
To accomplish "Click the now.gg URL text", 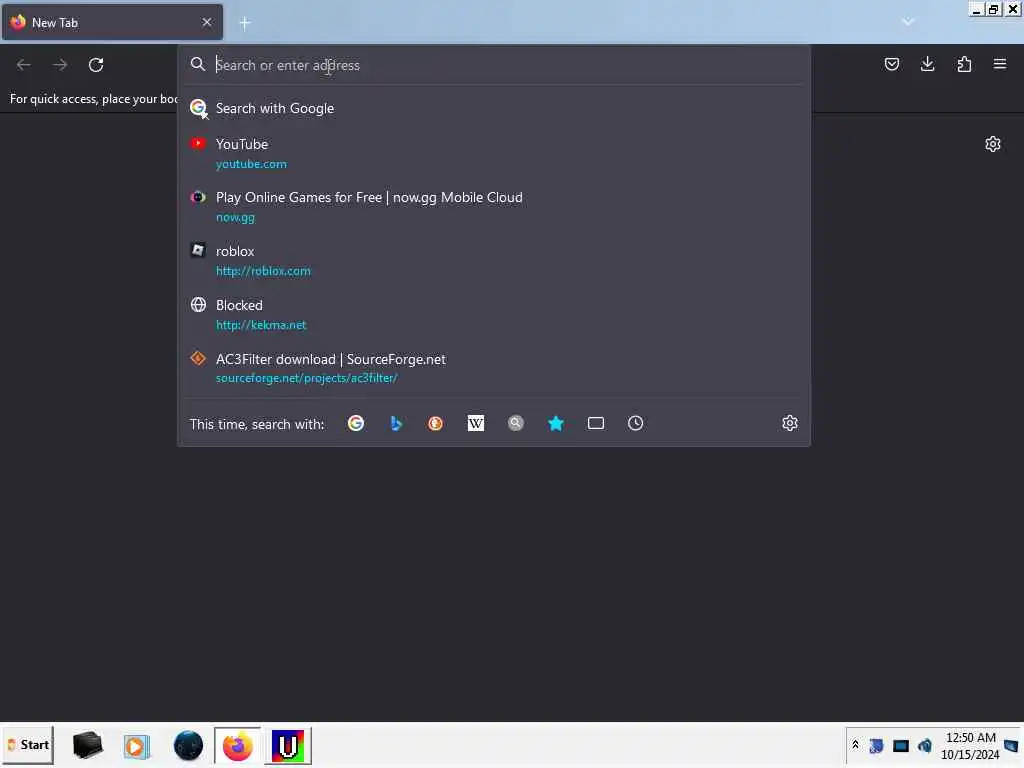I will [235, 217].
